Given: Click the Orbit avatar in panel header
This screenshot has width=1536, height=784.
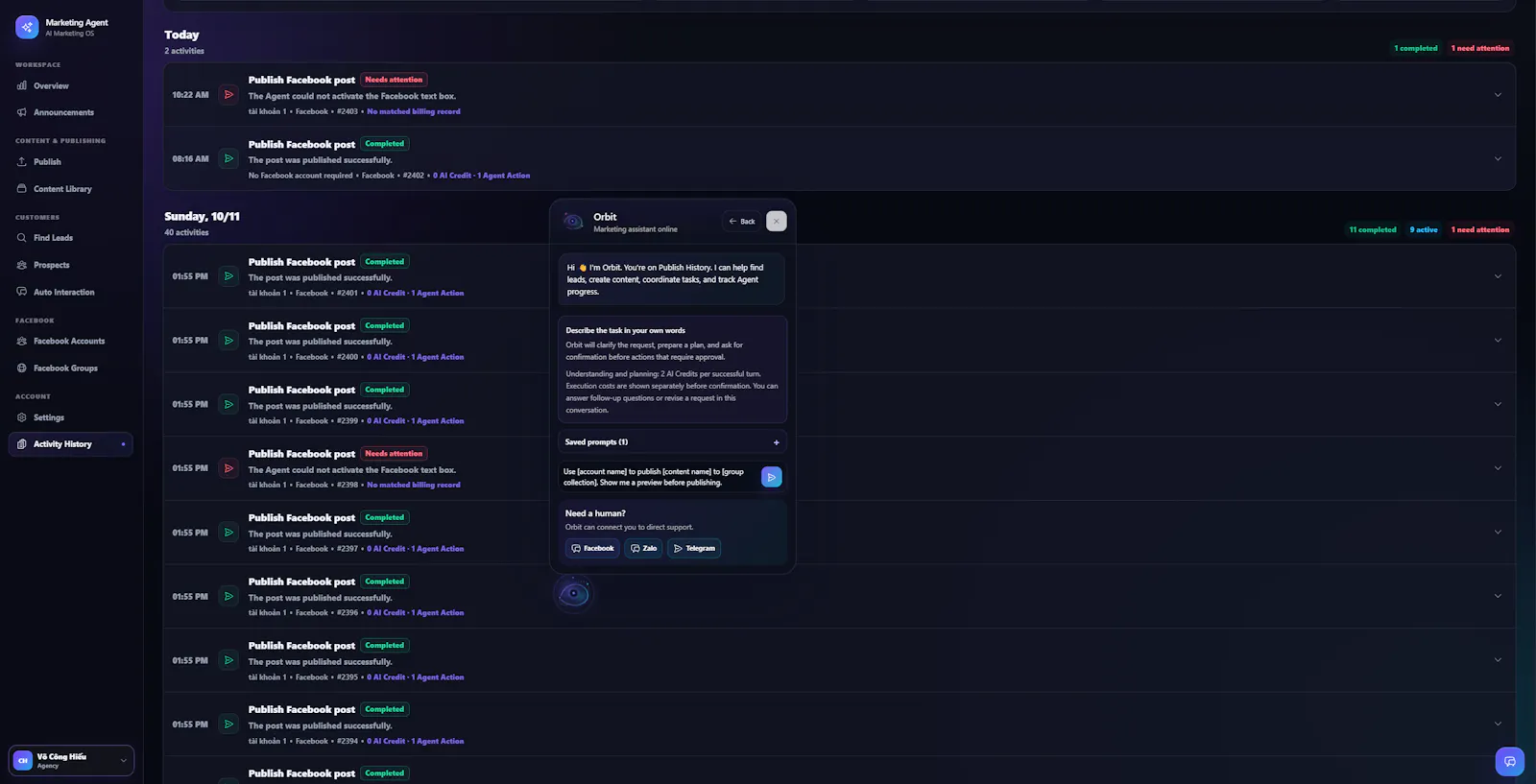Looking at the screenshot, I should [573, 222].
